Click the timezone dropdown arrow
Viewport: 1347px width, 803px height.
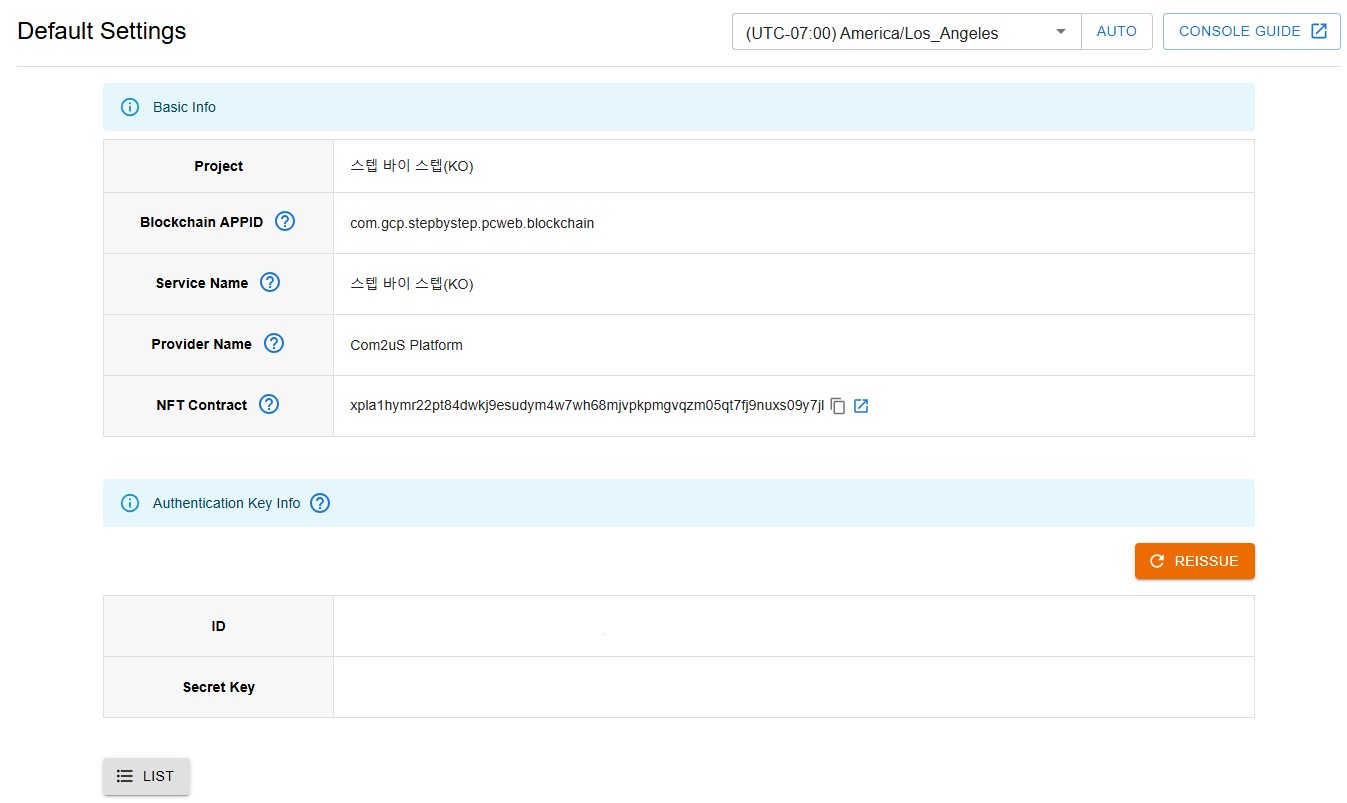click(x=1060, y=33)
